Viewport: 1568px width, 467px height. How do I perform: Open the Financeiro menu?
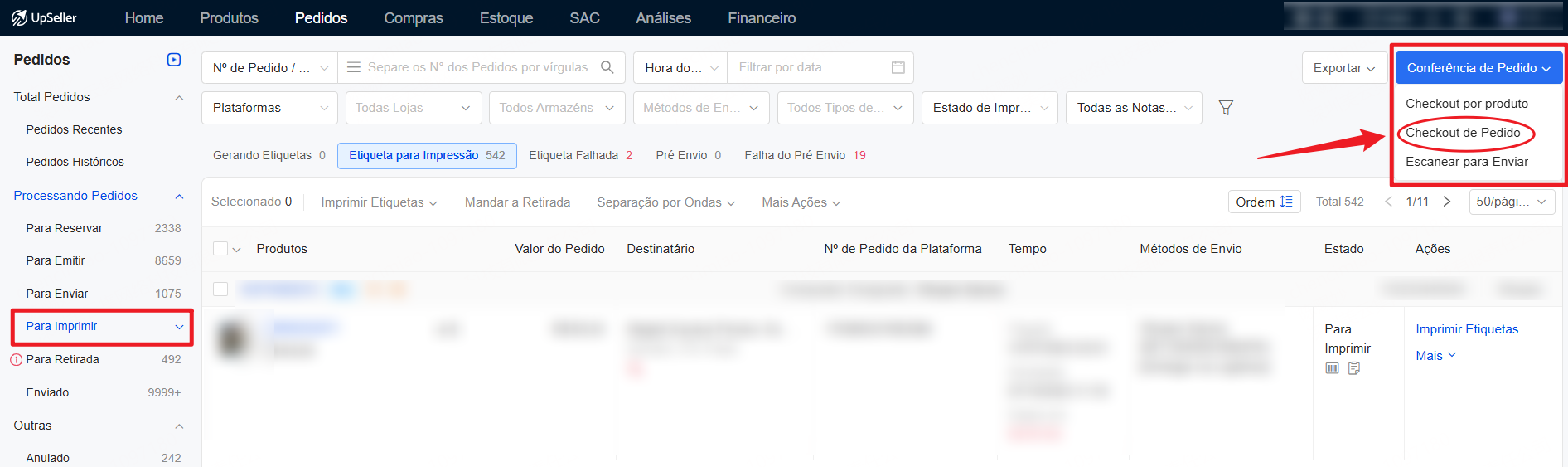762,18
